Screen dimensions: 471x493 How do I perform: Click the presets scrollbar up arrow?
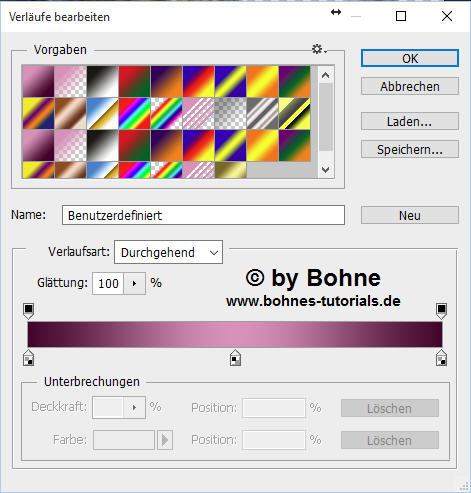click(326, 75)
